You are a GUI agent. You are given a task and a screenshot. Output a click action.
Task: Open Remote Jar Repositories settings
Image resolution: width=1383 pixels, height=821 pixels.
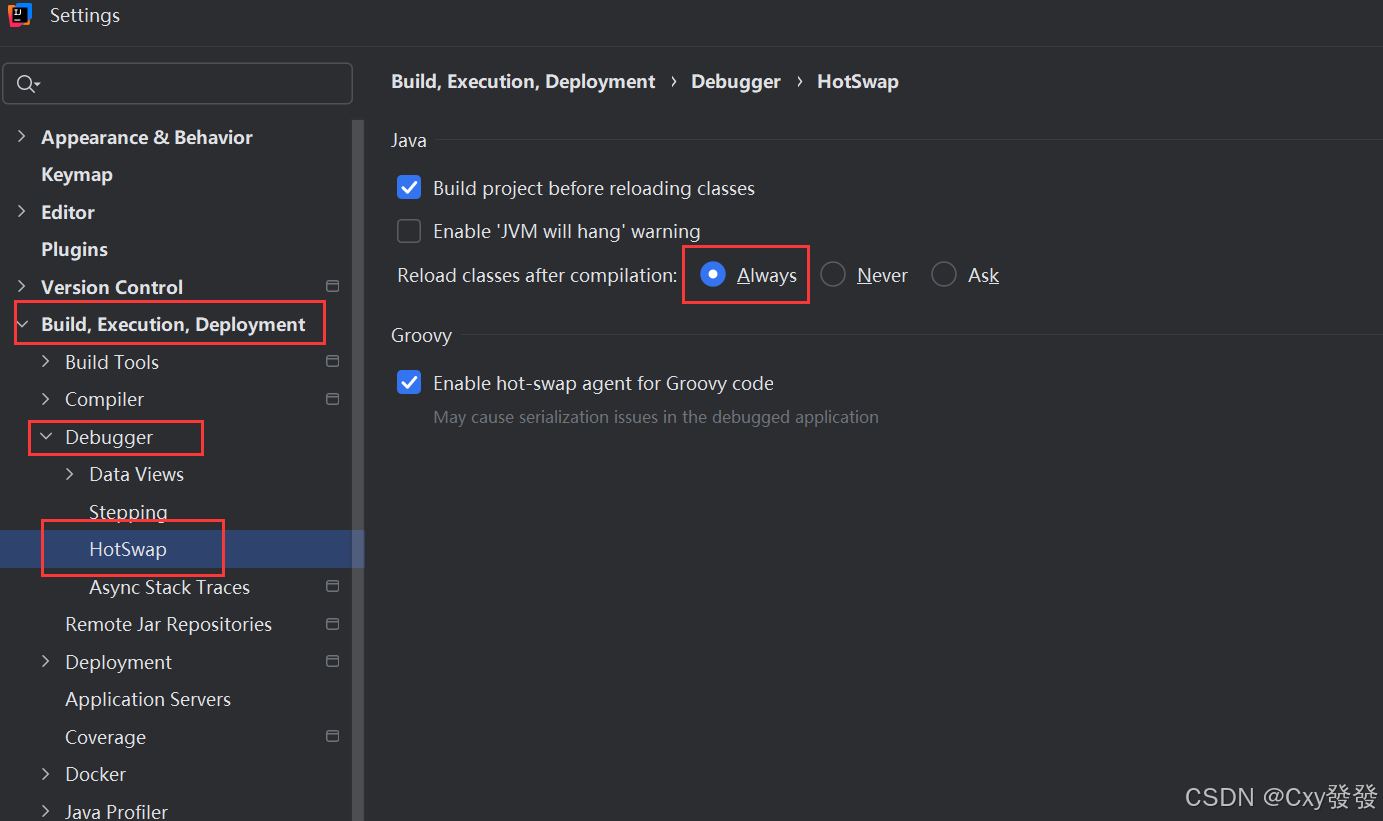pos(168,624)
